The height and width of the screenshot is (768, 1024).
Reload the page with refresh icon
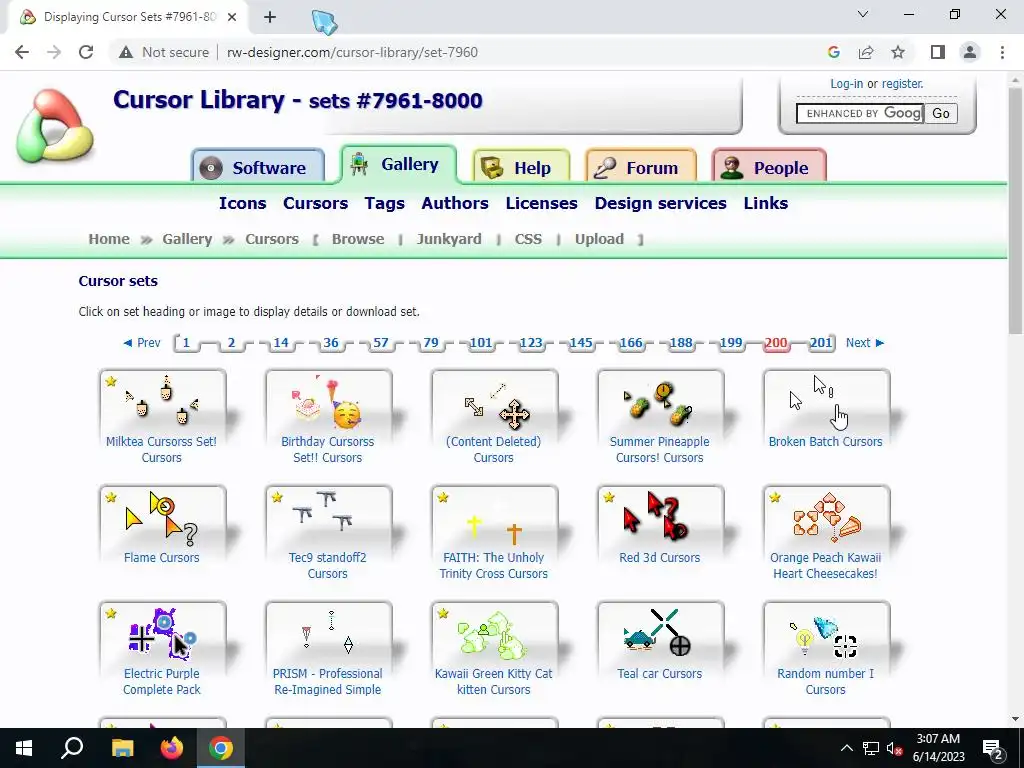(86, 52)
